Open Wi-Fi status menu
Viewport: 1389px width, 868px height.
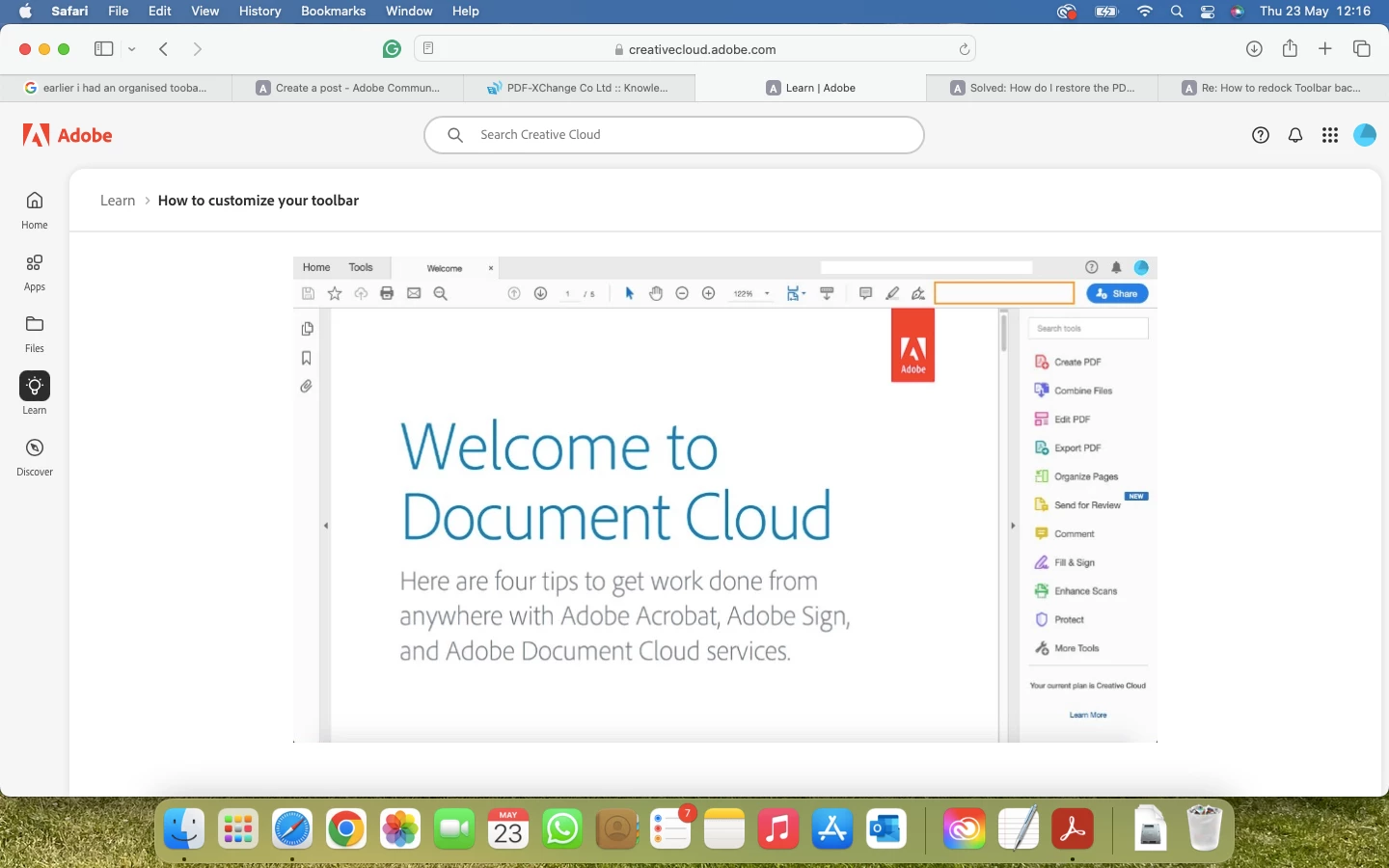1145,12
